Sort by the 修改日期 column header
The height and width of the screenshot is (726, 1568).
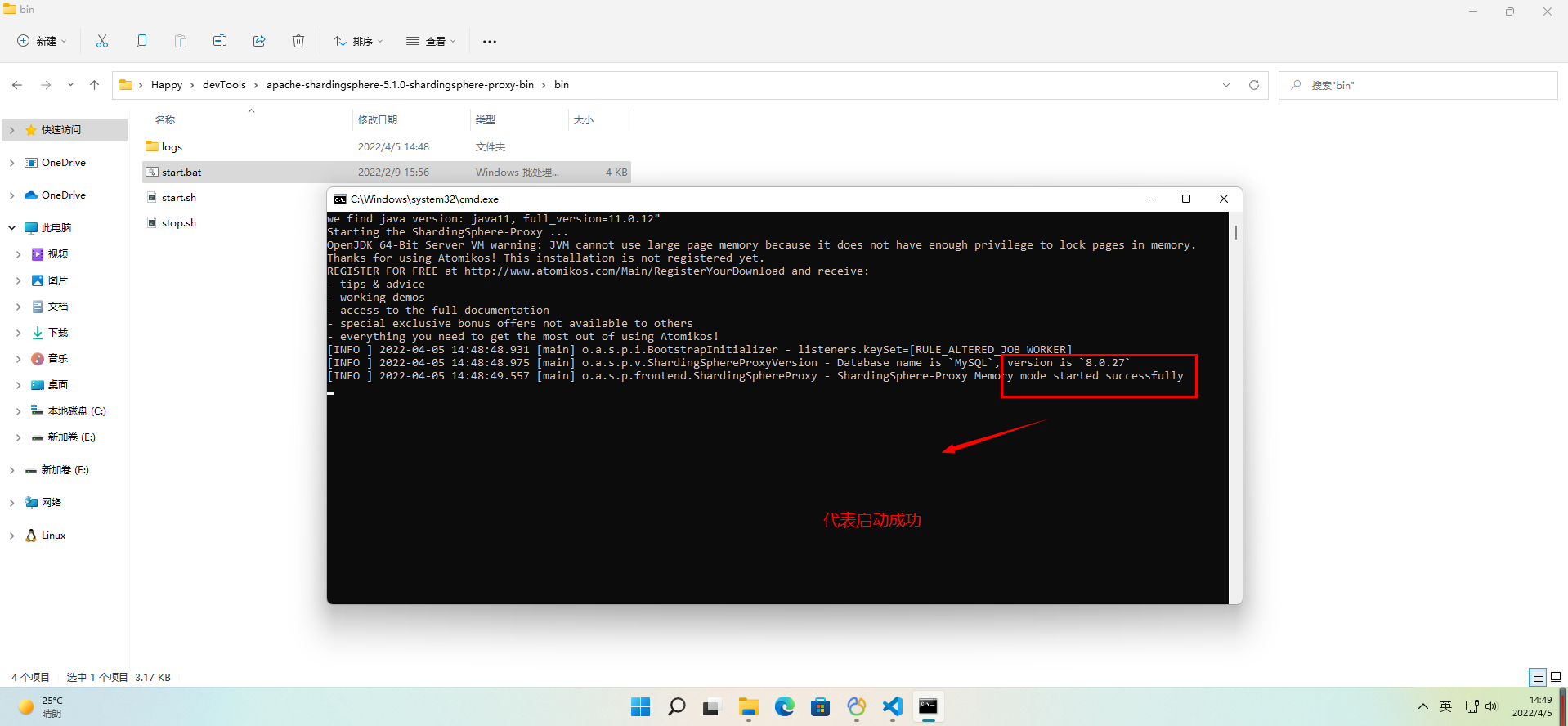(x=378, y=120)
